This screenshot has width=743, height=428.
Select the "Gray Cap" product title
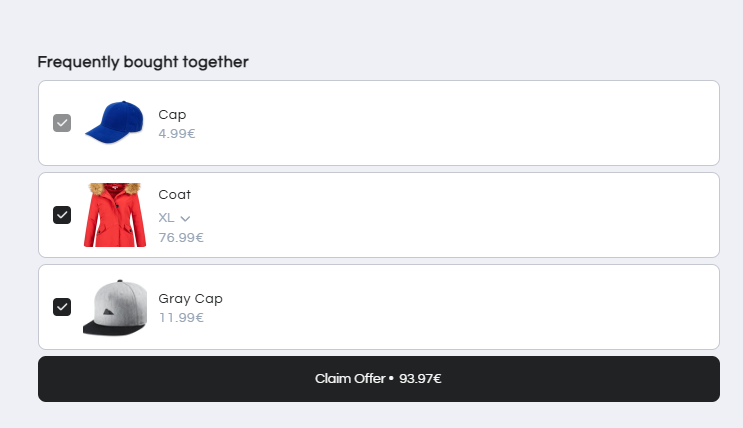click(190, 298)
